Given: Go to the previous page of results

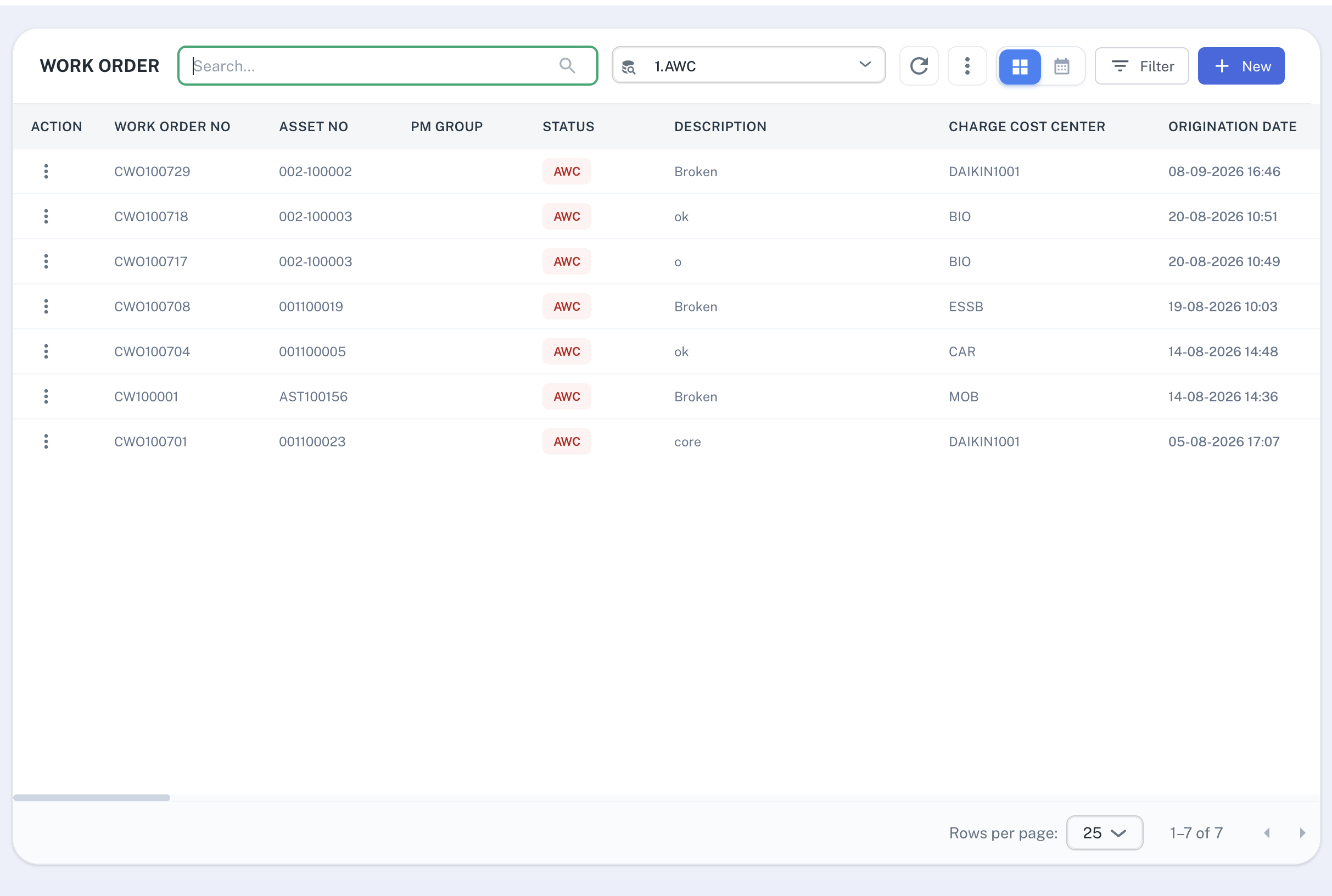Looking at the screenshot, I should coord(1267,832).
